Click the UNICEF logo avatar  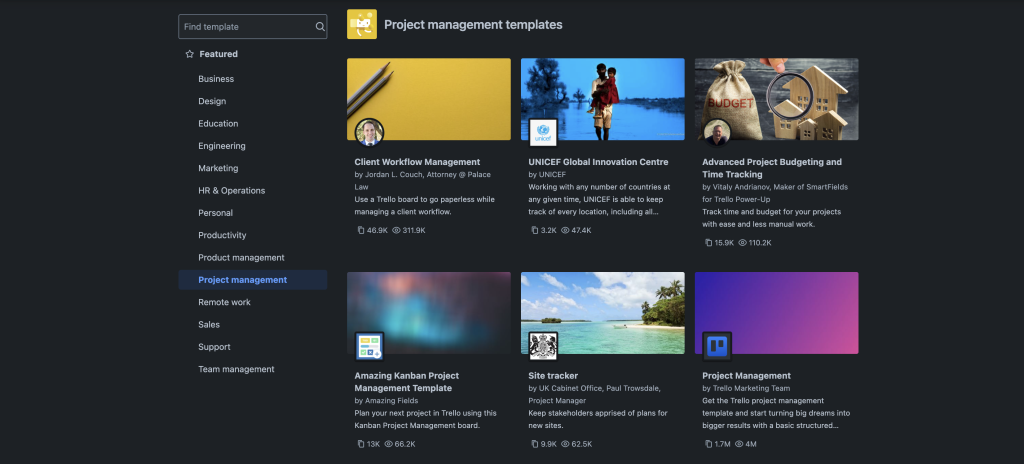543,133
